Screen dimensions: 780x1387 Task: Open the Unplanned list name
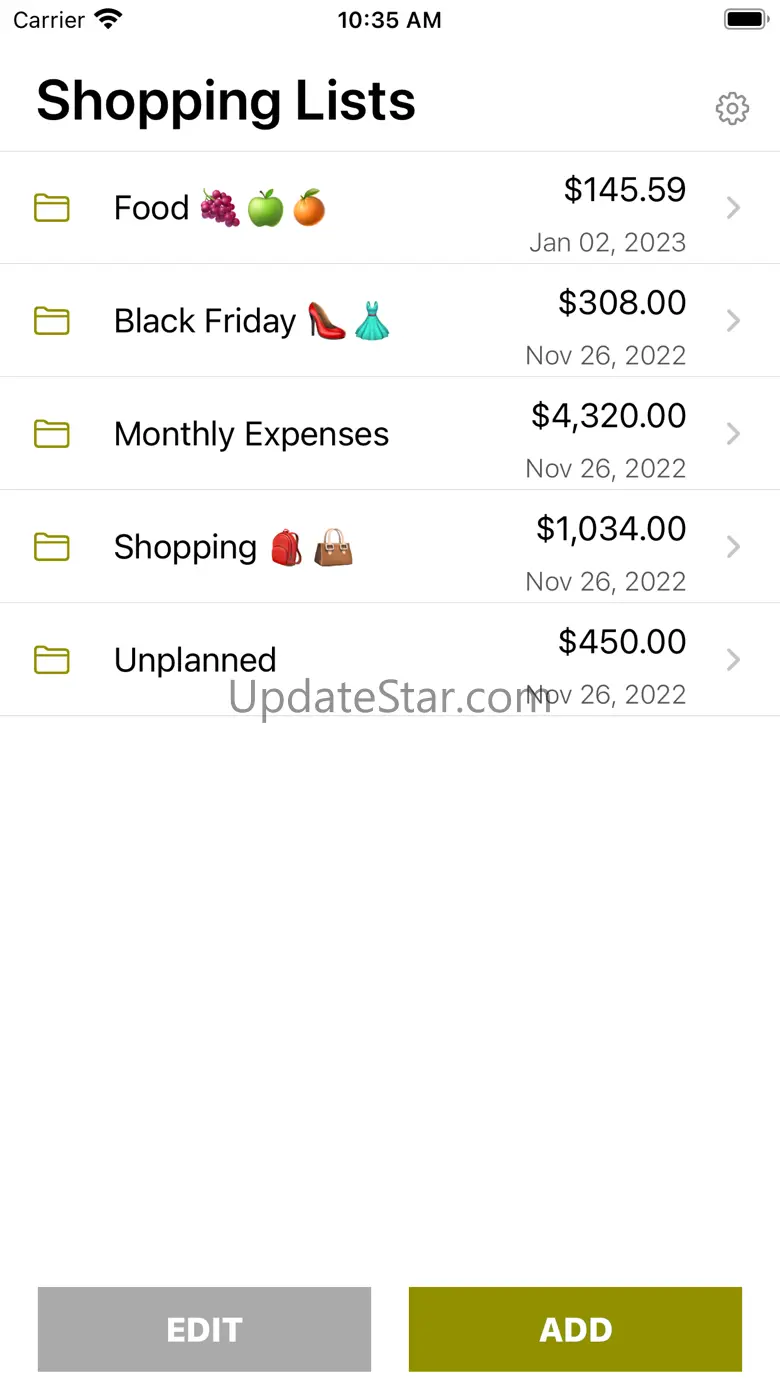pyautogui.click(x=195, y=660)
